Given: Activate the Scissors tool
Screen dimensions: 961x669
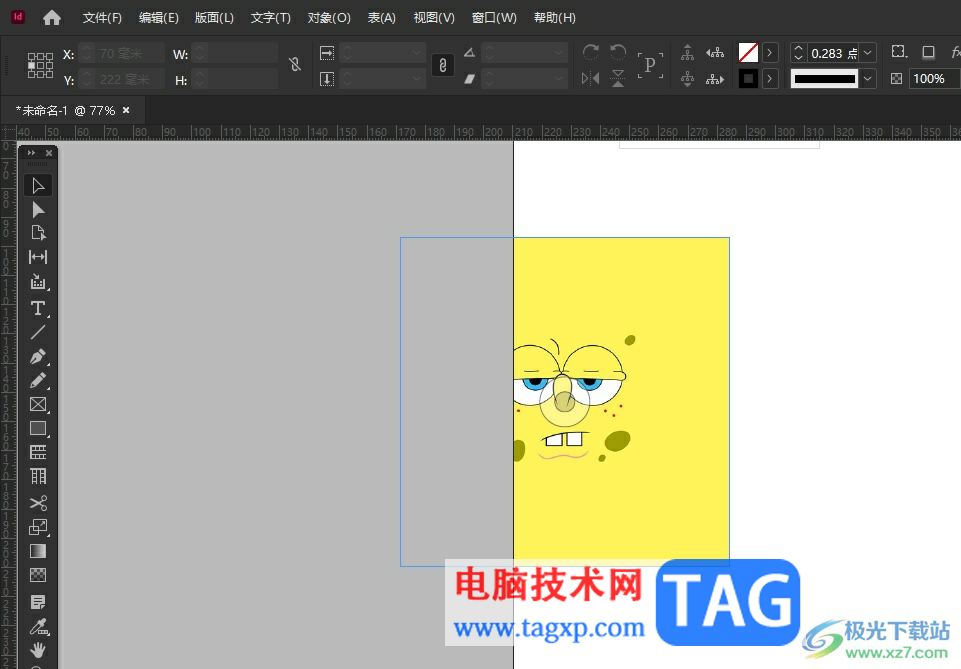Looking at the screenshot, I should 38,503.
